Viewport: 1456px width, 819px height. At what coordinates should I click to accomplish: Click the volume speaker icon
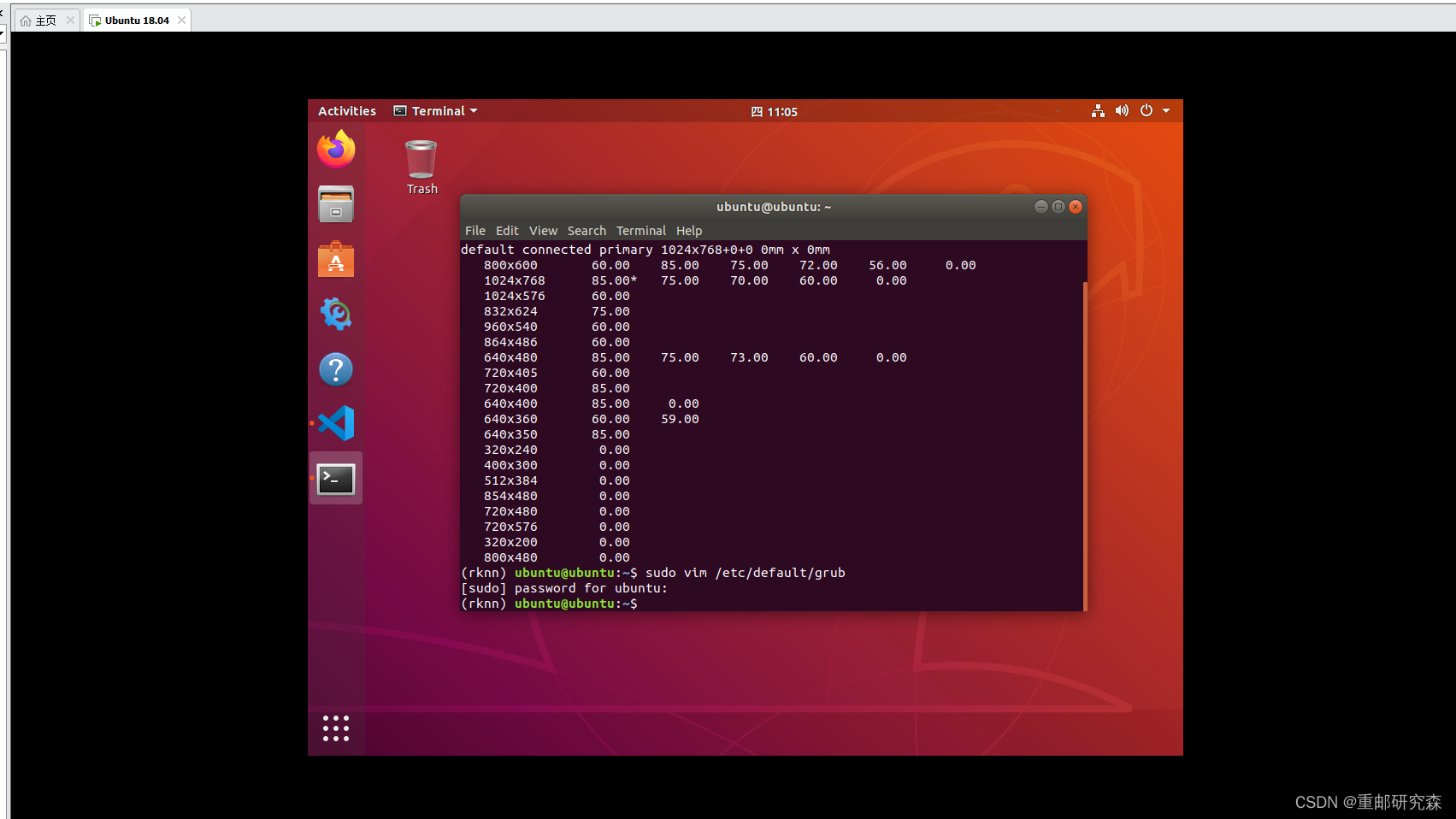pyautogui.click(x=1122, y=111)
